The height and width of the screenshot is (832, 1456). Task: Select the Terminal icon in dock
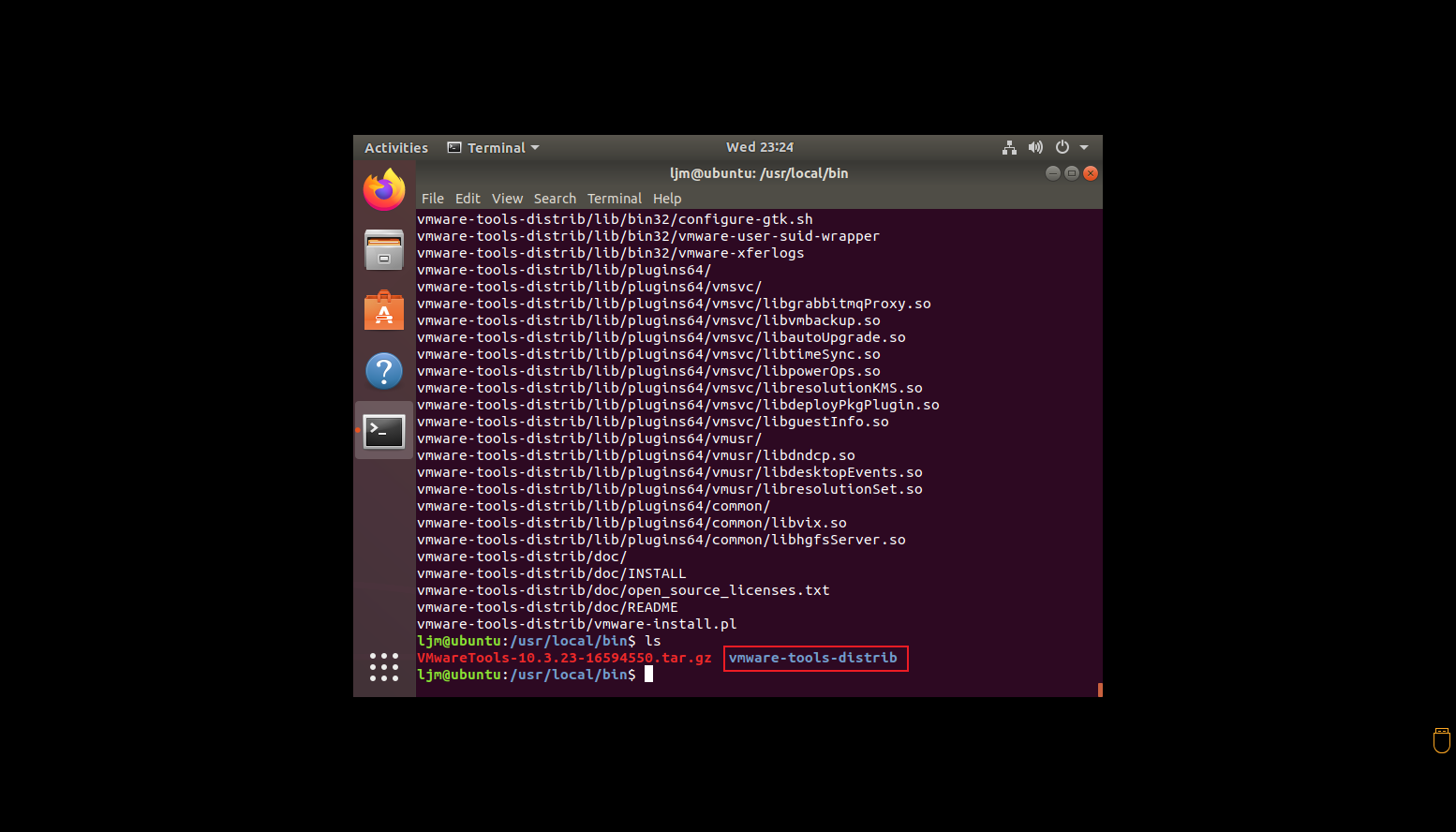[384, 431]
